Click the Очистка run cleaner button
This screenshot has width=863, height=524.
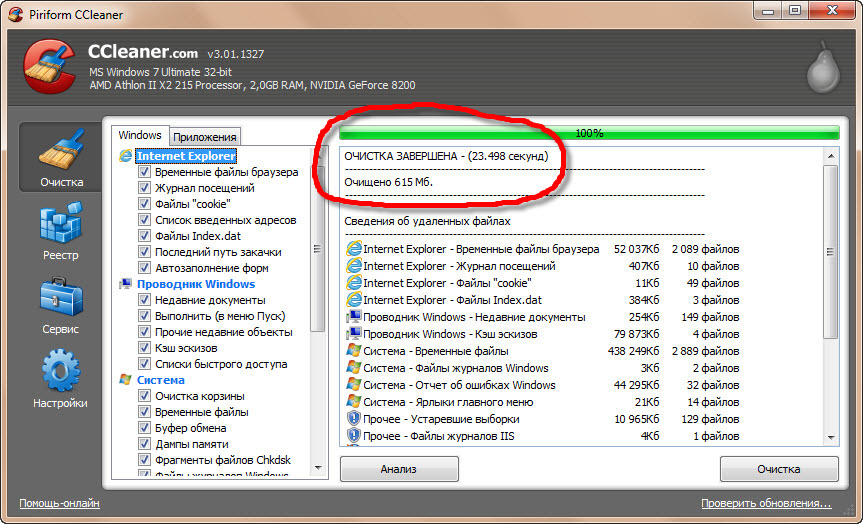coord(779,470)
